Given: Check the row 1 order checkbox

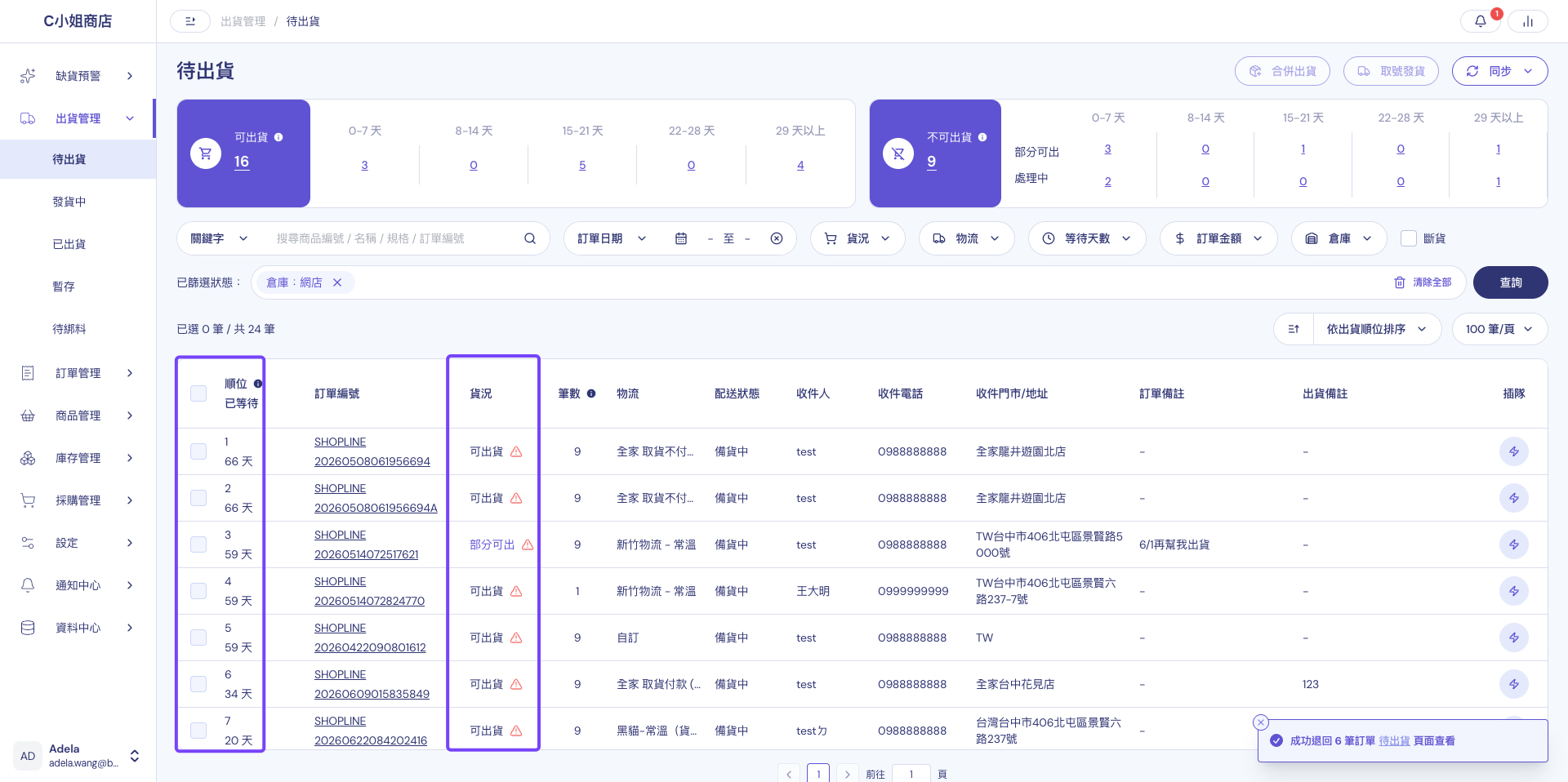Looking at the screenshot, I should (198, 451).
